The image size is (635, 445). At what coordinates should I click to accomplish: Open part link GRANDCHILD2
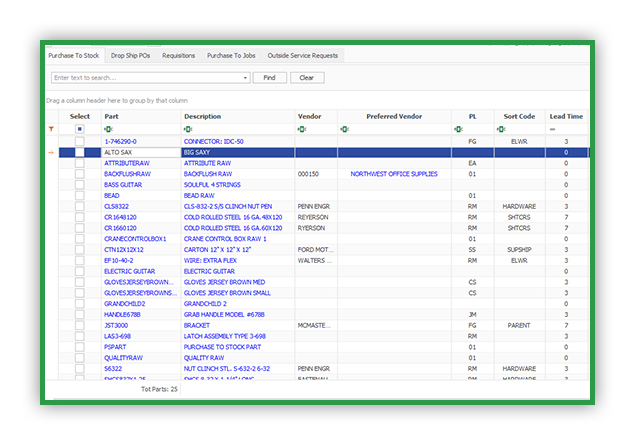click(125, 304)
